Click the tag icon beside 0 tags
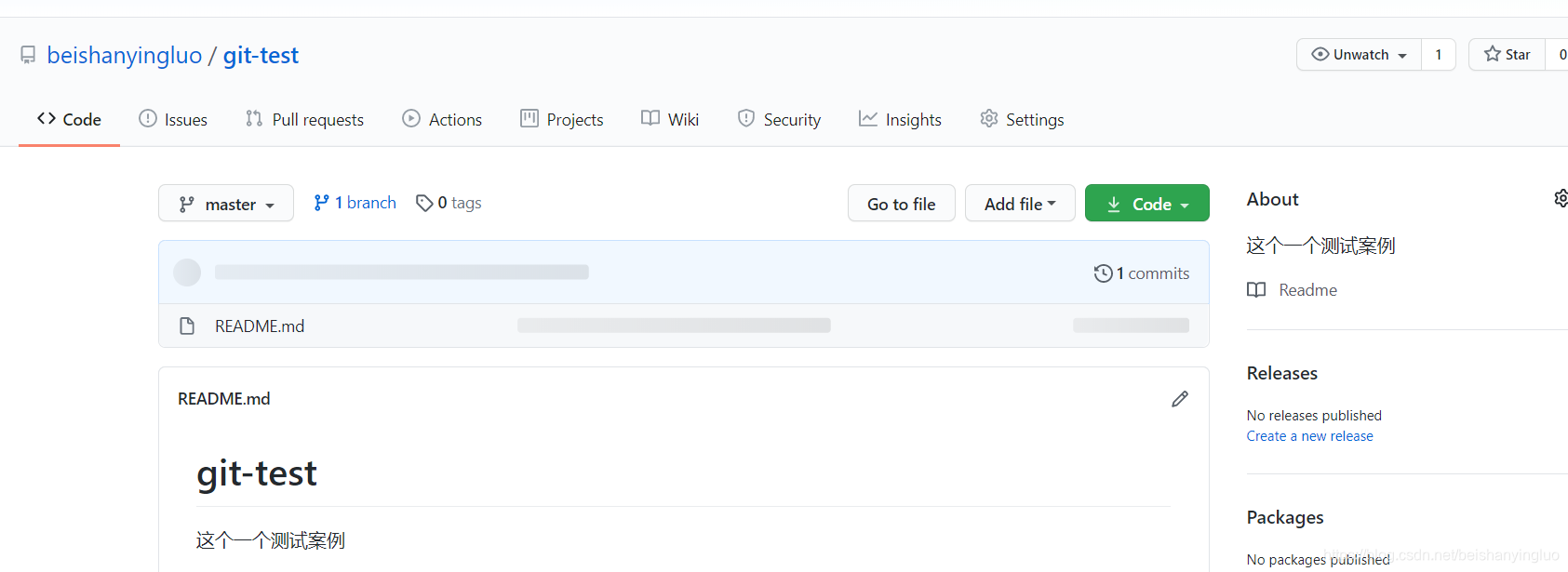The image size is (1568, 572). point(424,203)
